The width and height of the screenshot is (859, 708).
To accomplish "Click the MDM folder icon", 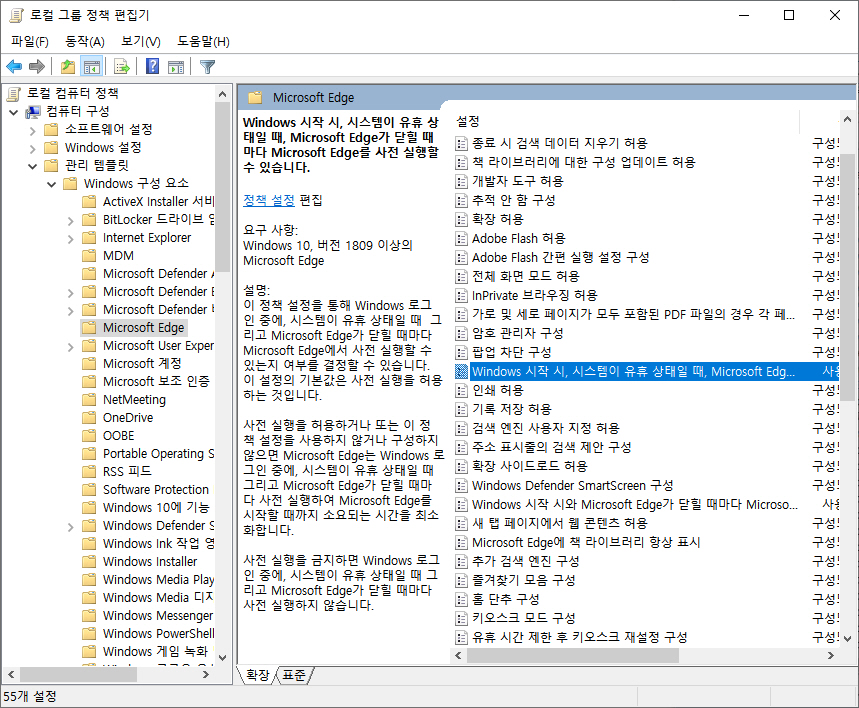I will point(89,255).
